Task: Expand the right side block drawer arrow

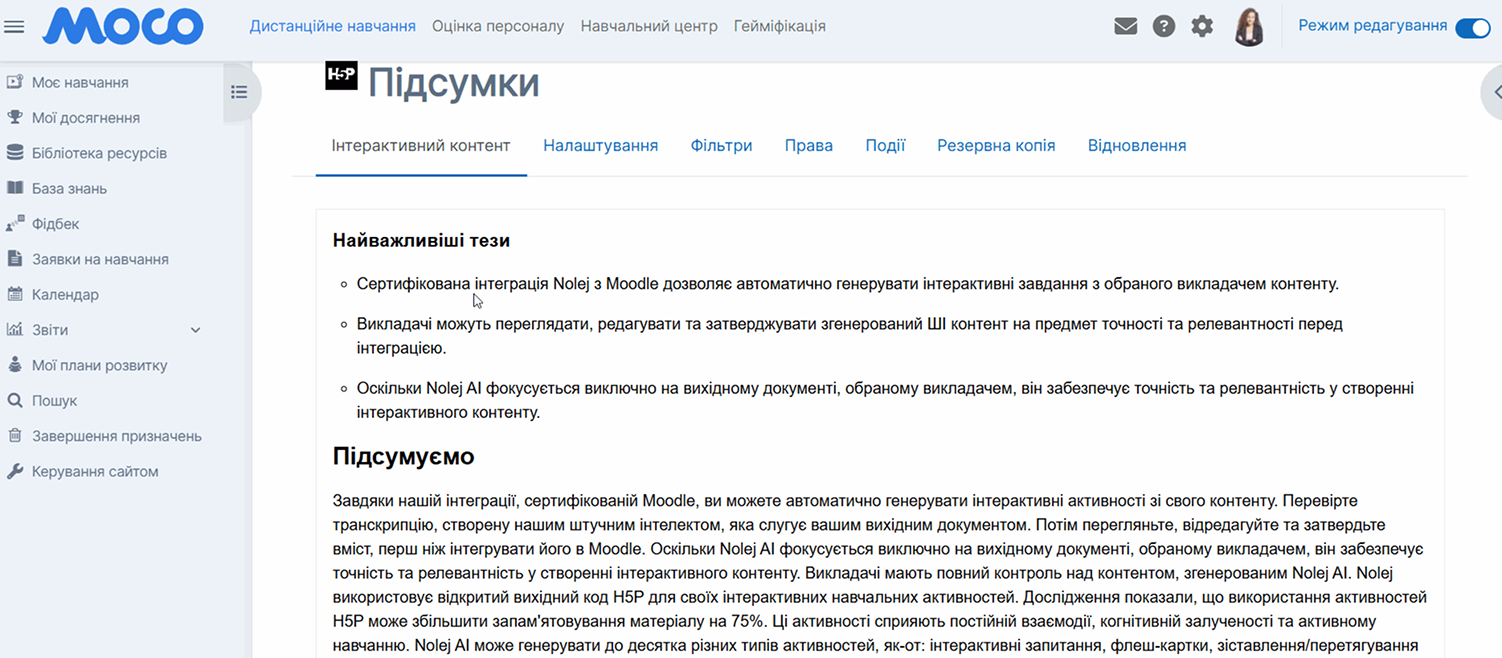Action: tap(1495, 92)
